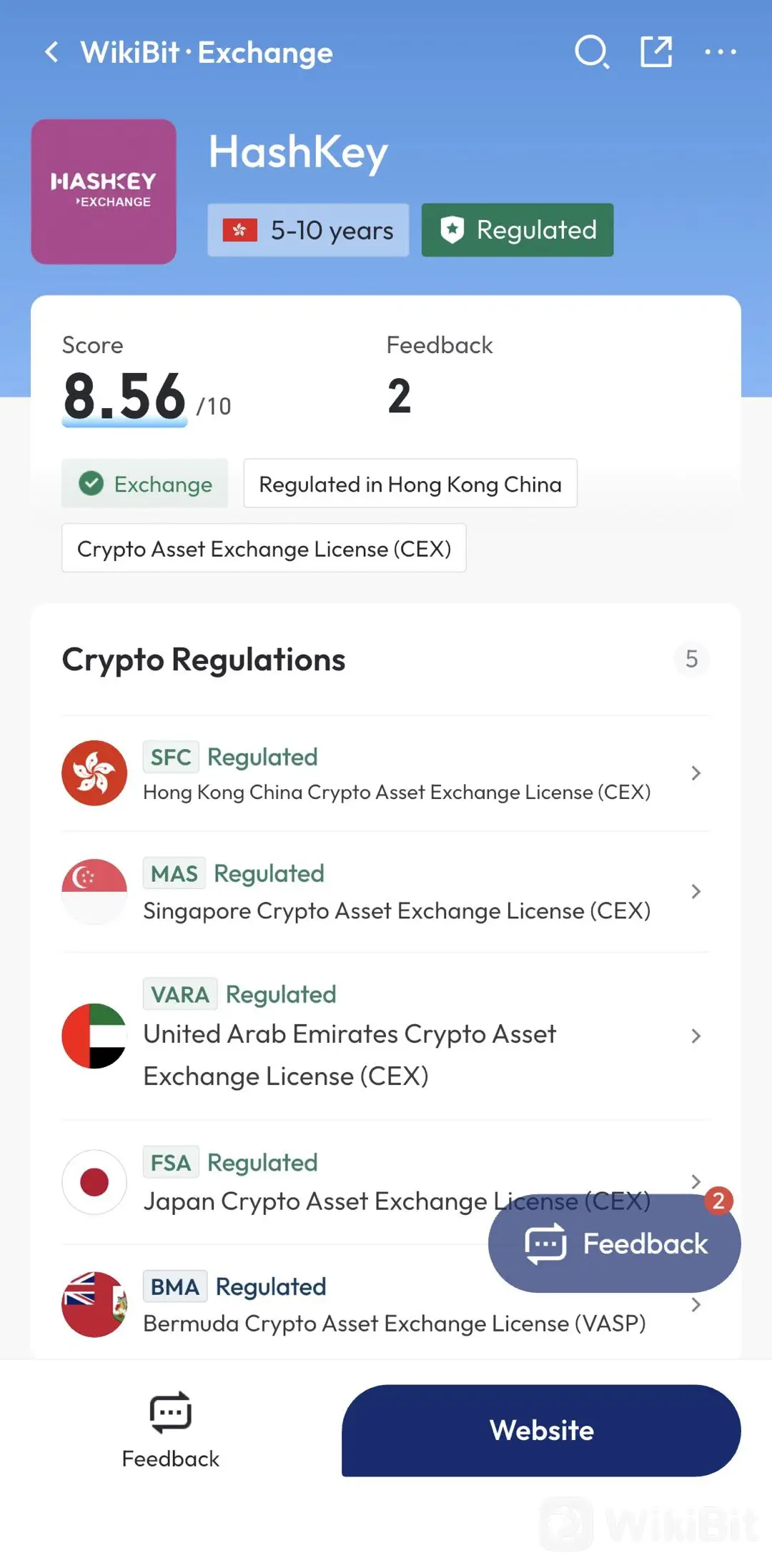Tap the share export icon
This screenshot has width=772, height=1568.
tap(656, 51)
